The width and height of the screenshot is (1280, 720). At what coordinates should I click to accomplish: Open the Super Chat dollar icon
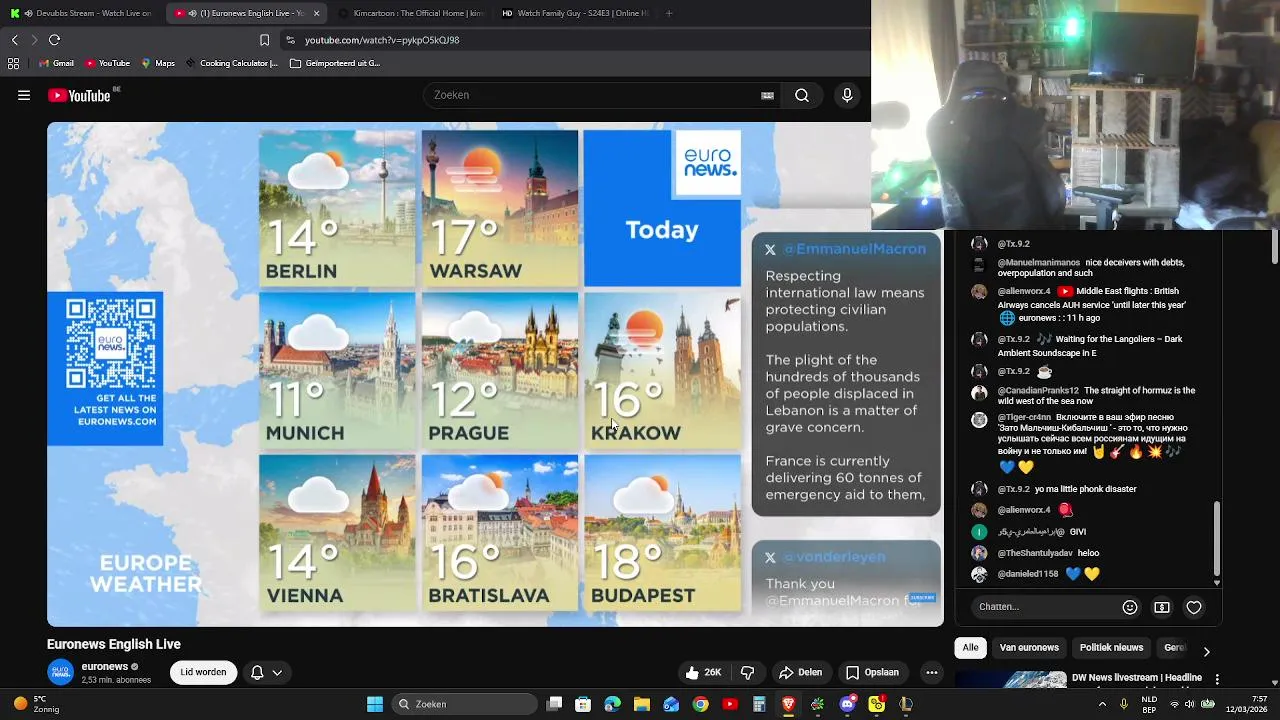(x=1162, y=607)
